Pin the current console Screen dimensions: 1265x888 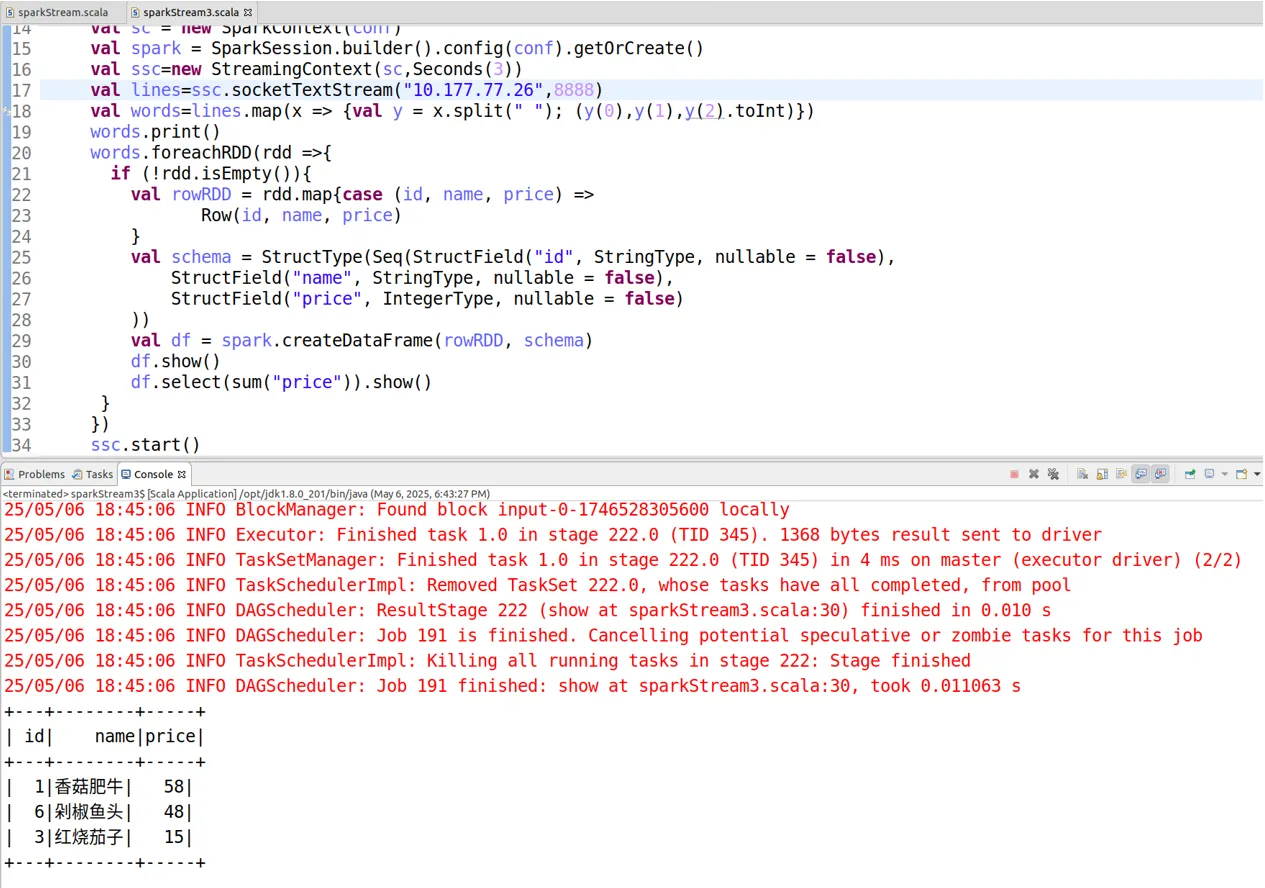click(x=1190, y=474)
